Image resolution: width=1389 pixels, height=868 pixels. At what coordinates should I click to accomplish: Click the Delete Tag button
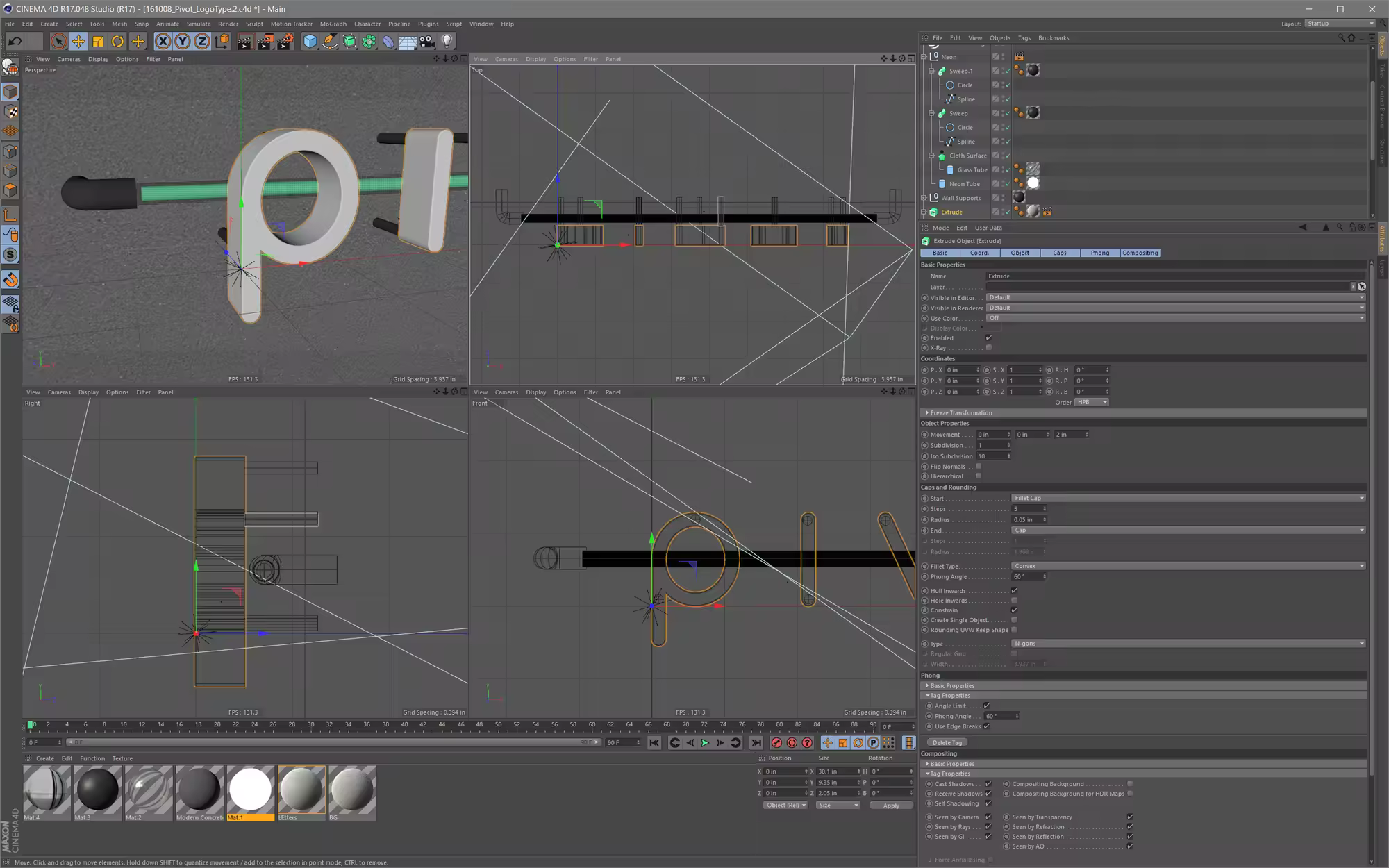click(x=947, y=743)
